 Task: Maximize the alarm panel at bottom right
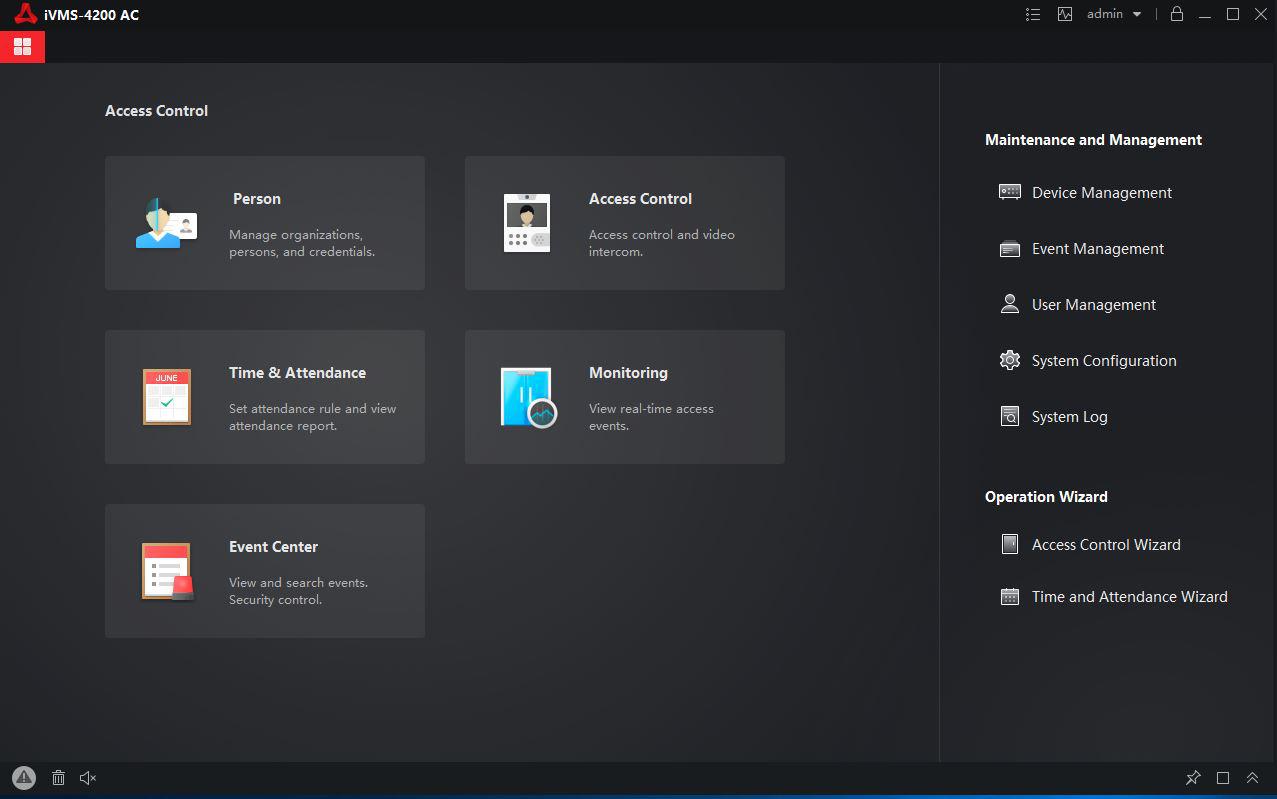[x=1222, y=778]
